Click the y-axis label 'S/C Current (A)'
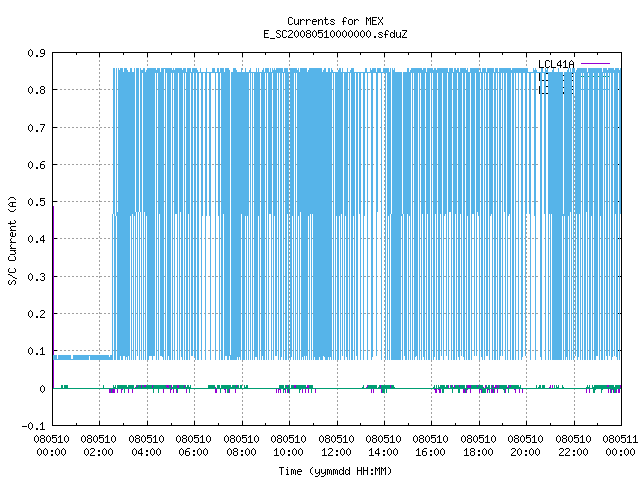The width and height of the screenshot is (640, 480). coord(13,240)
